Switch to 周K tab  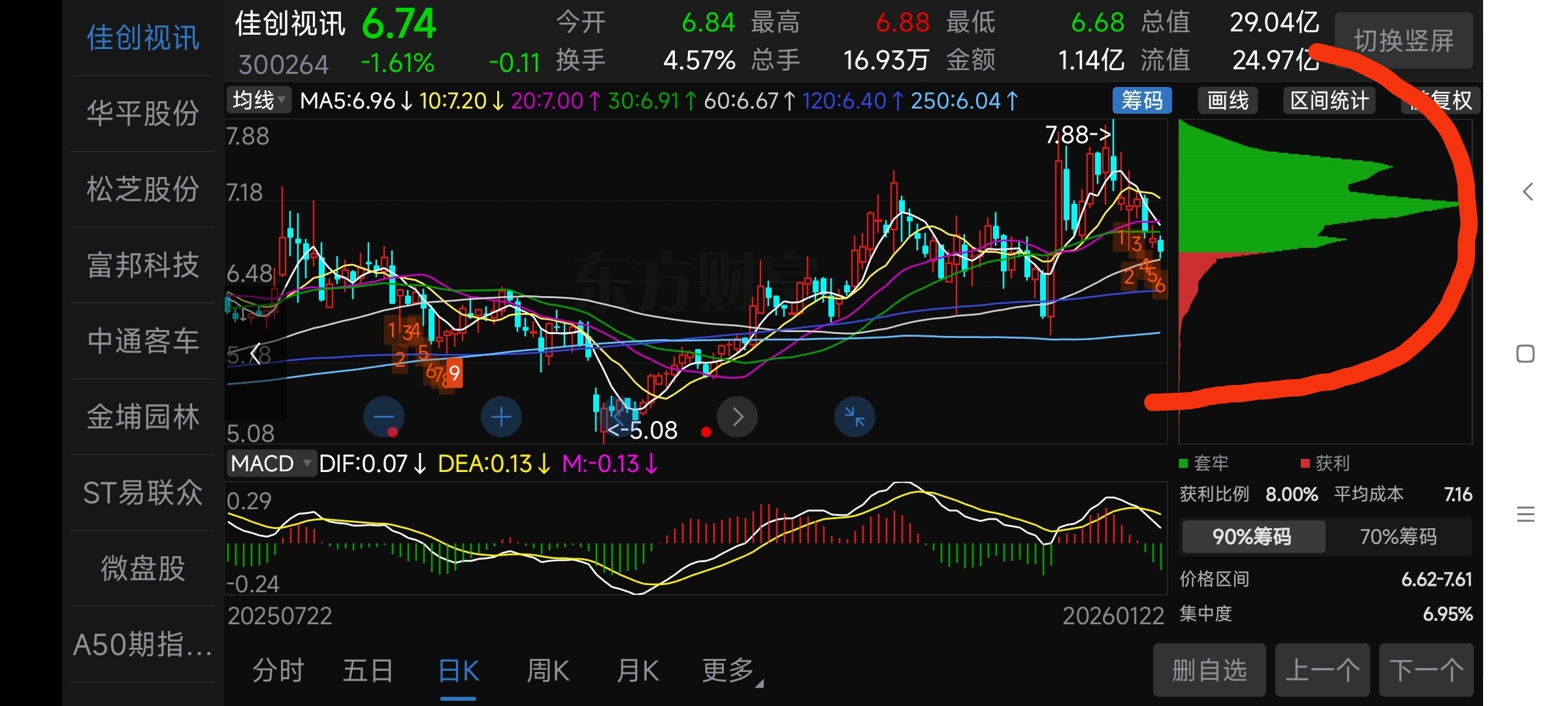point(547,671)
